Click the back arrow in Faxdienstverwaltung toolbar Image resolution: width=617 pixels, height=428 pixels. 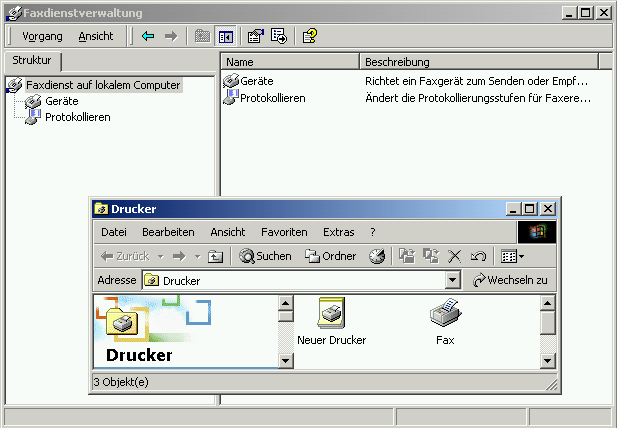point(148,37)
